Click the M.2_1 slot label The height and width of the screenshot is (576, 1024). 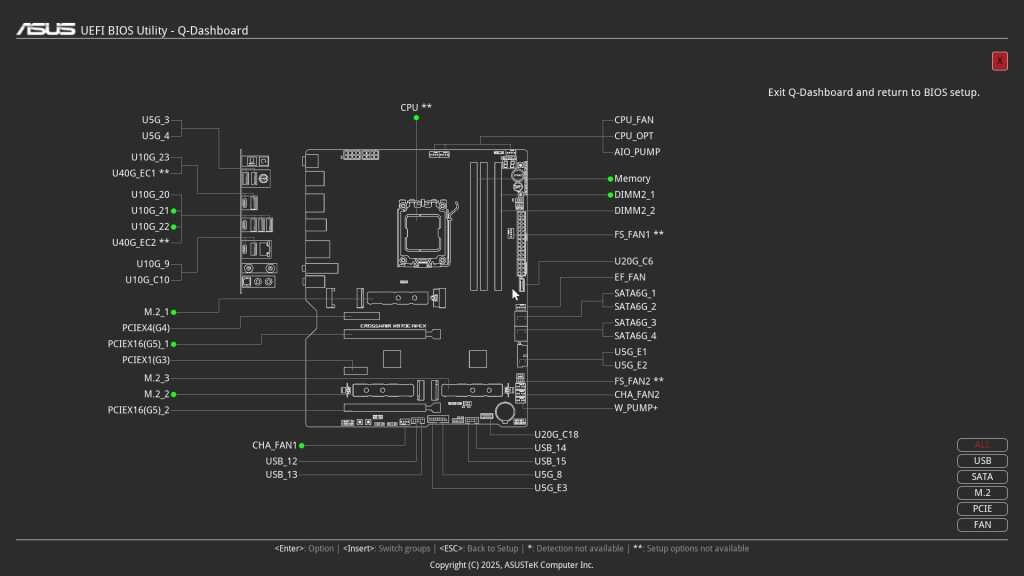156,312
